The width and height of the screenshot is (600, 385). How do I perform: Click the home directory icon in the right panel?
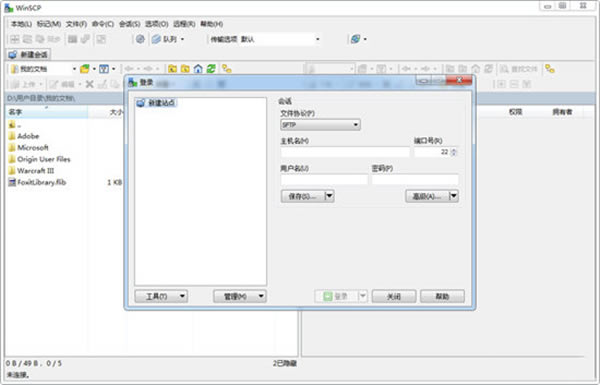[x=476, y=69]
